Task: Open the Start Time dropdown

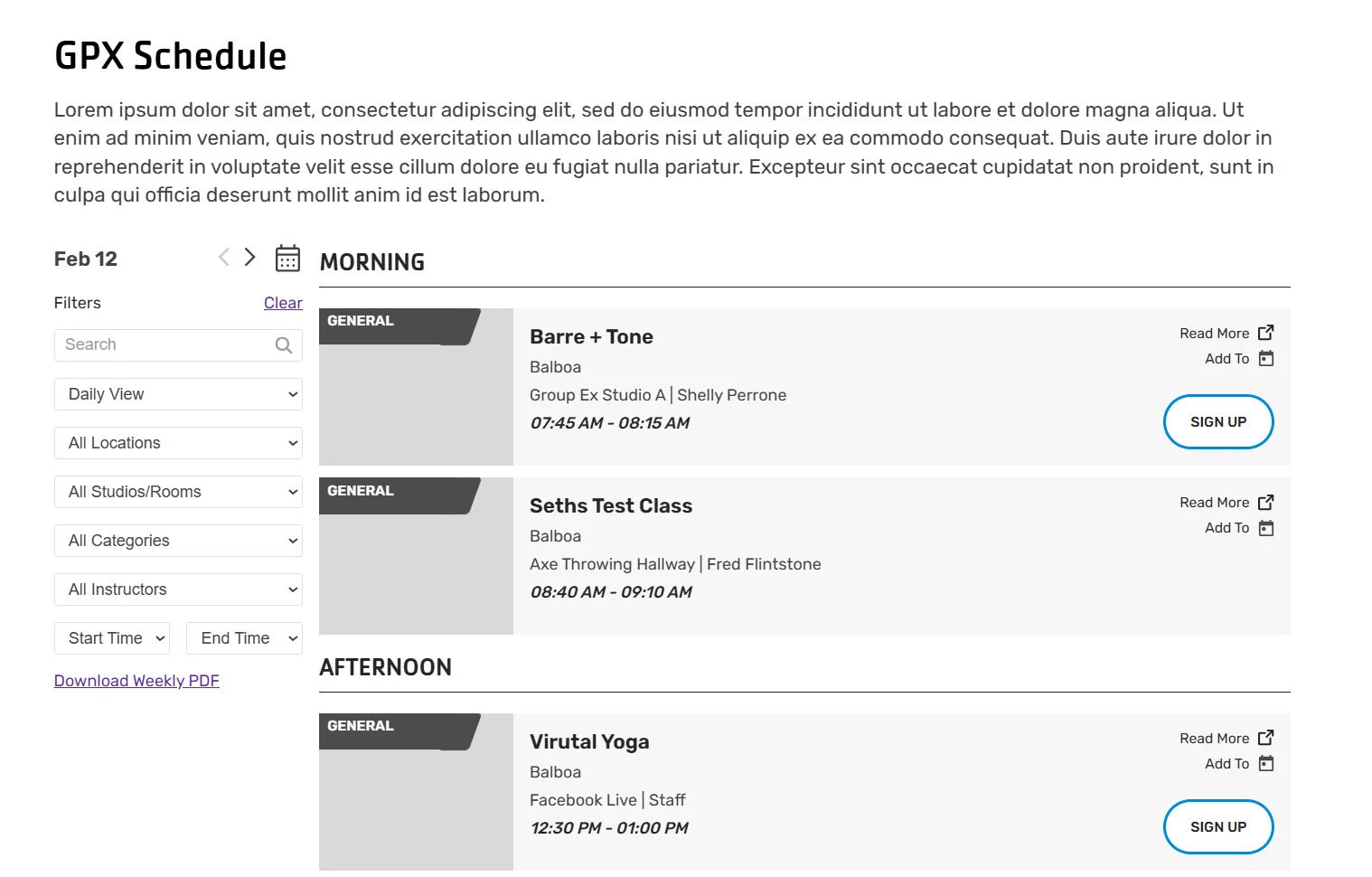Action: coord(112,638)
